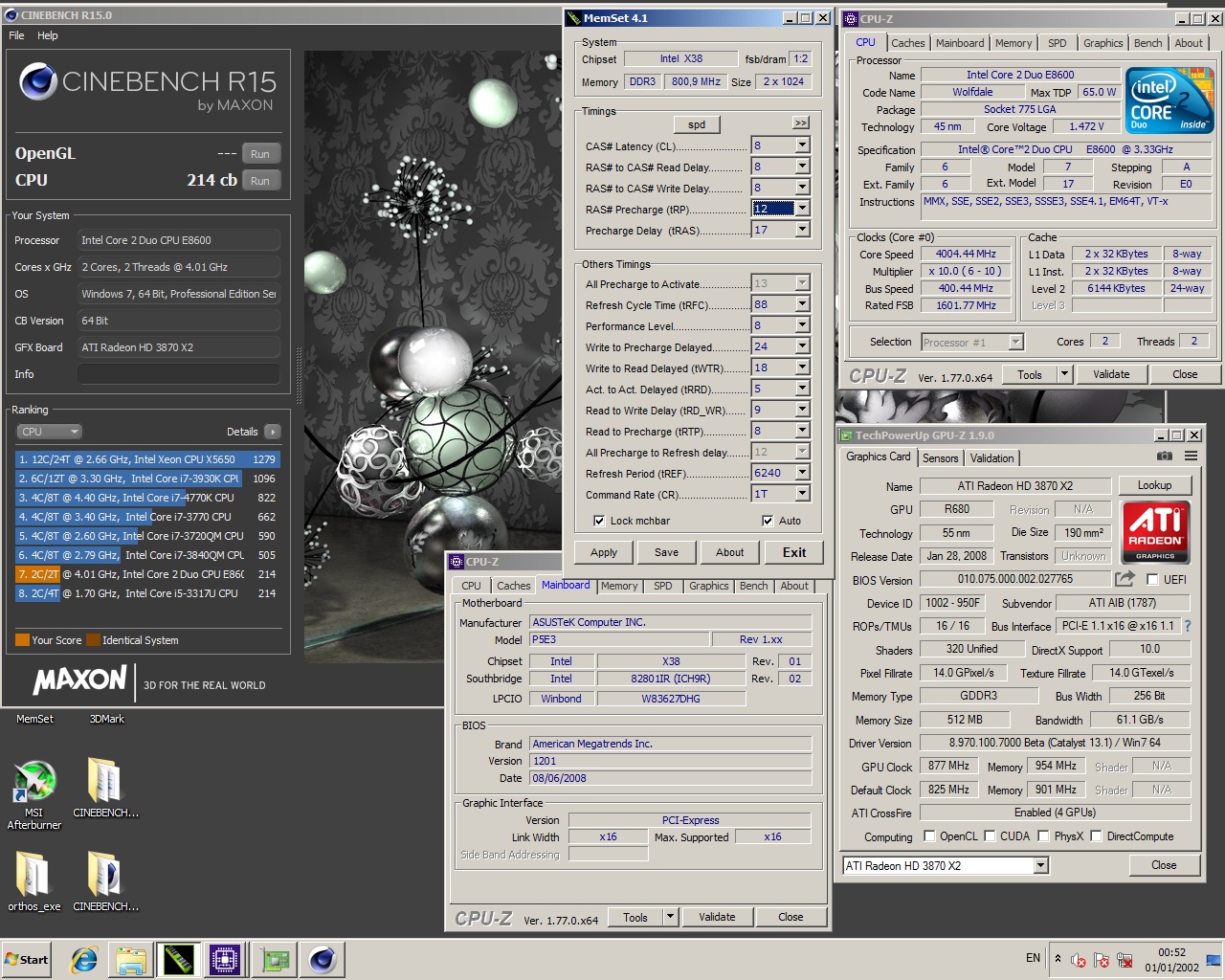This screenshot has height=980, width=1225.
Task: Open the CPU-Z Tools dropdown arrow in top window
Action: tap(1063, 374)
